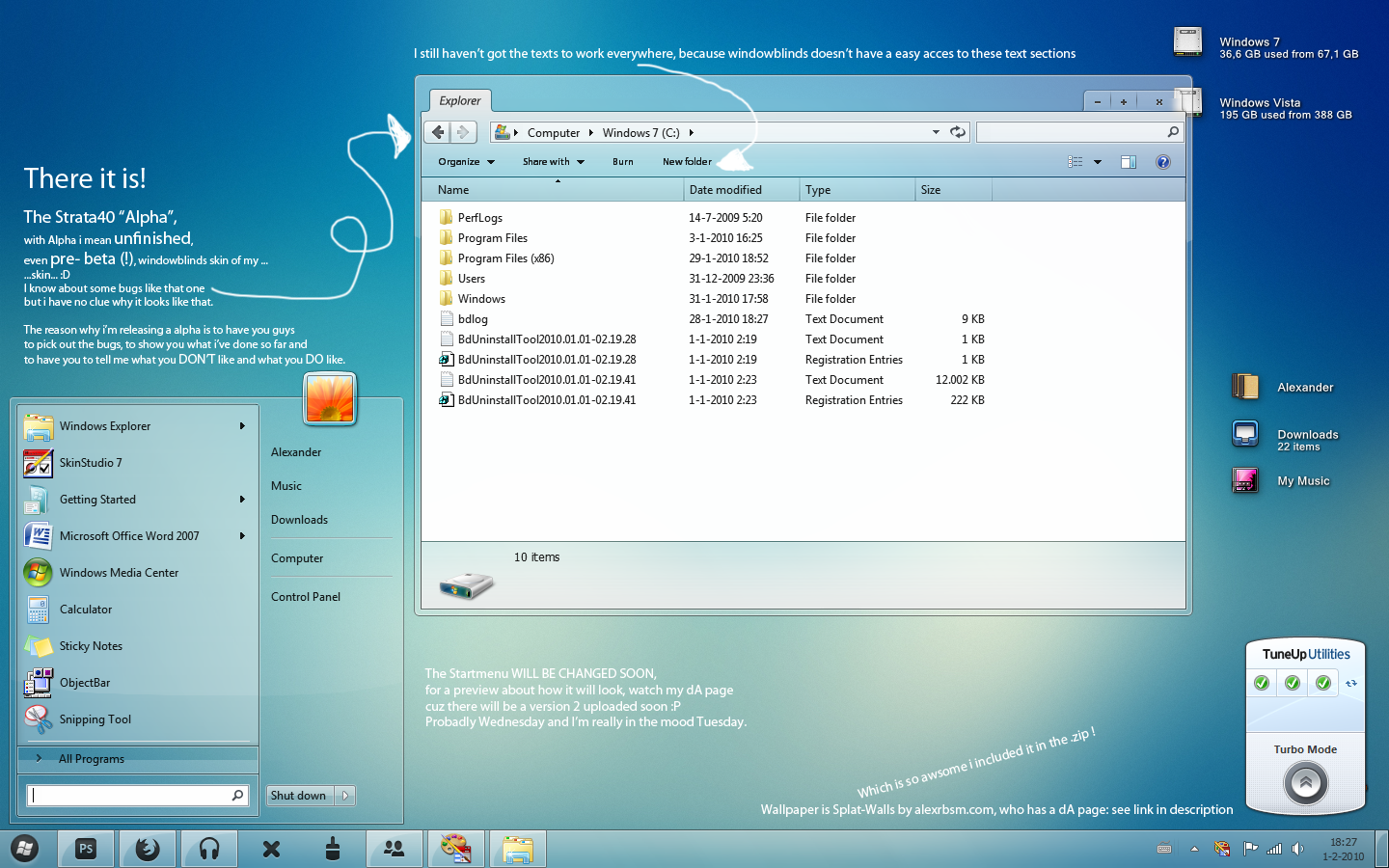This screenshot has height=868, width=1389.
Task: Click the Start menu search box
Action: [137, 795]
